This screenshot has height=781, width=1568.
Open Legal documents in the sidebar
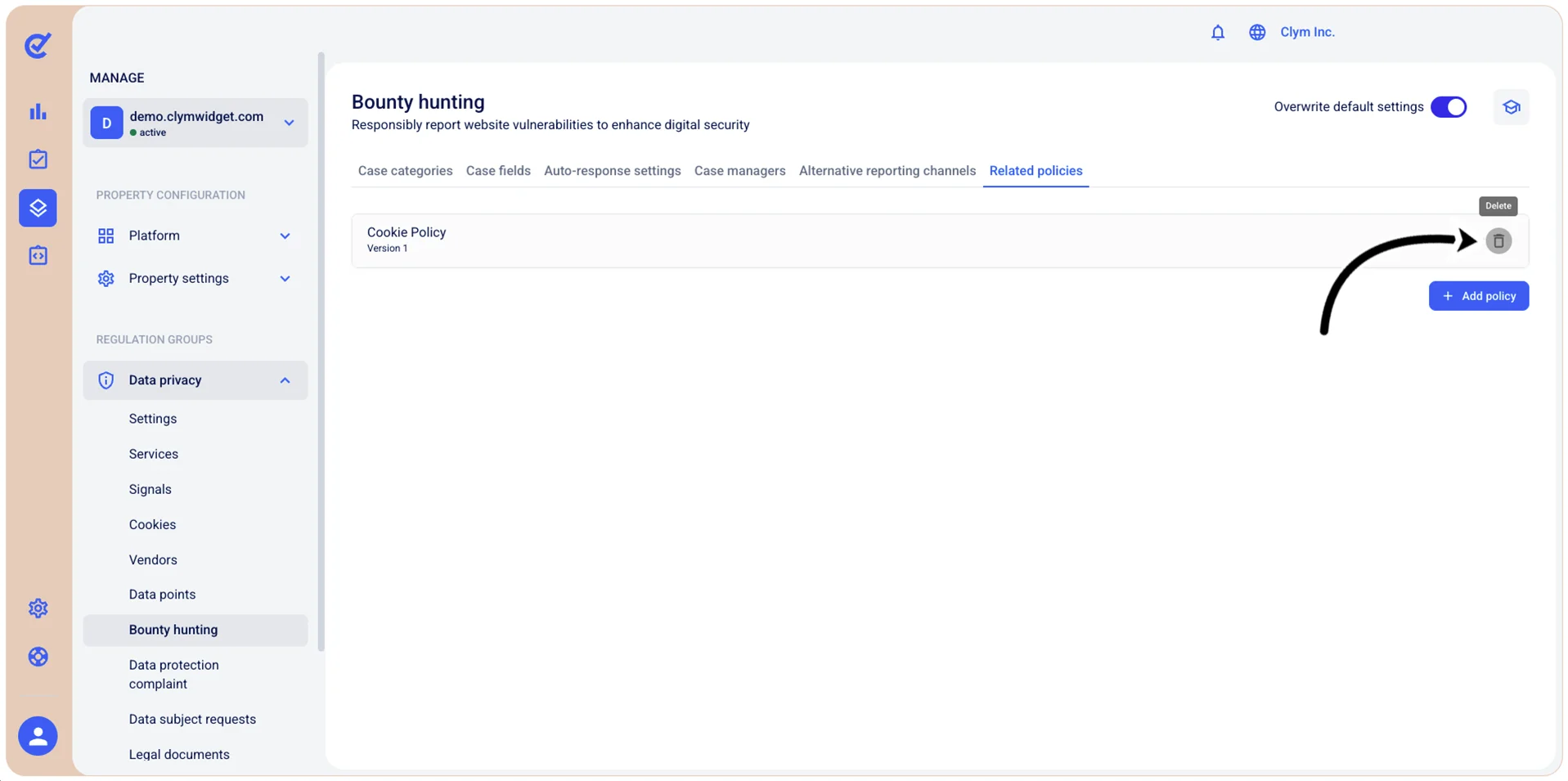[x=179, y=755]
